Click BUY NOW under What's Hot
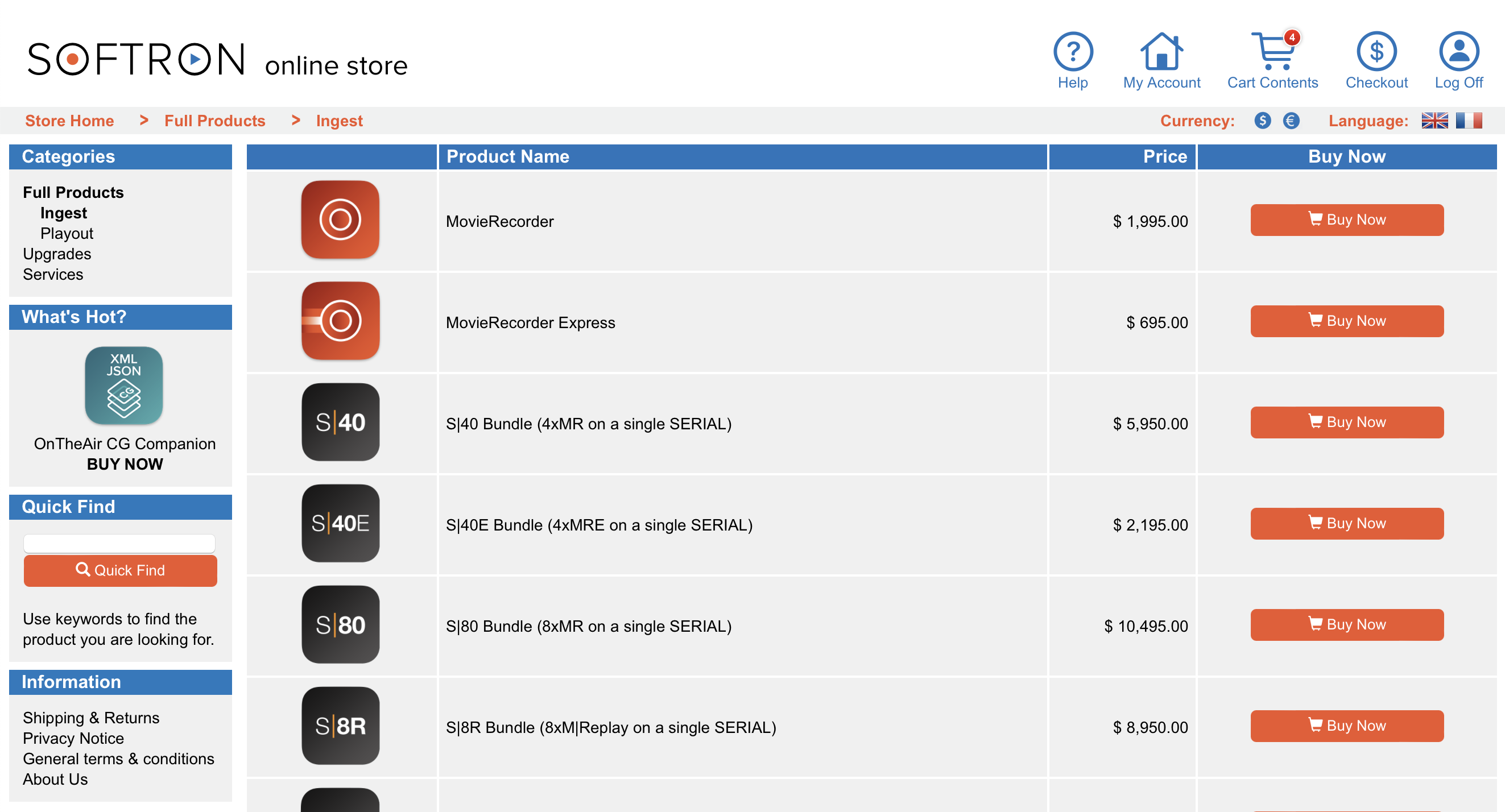The width and height of the screenshot is (1505, 812). (x=125, y=464)
